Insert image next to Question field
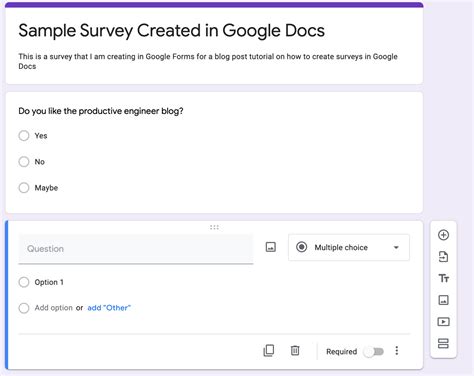474x376 pixels. click(271, 247)
